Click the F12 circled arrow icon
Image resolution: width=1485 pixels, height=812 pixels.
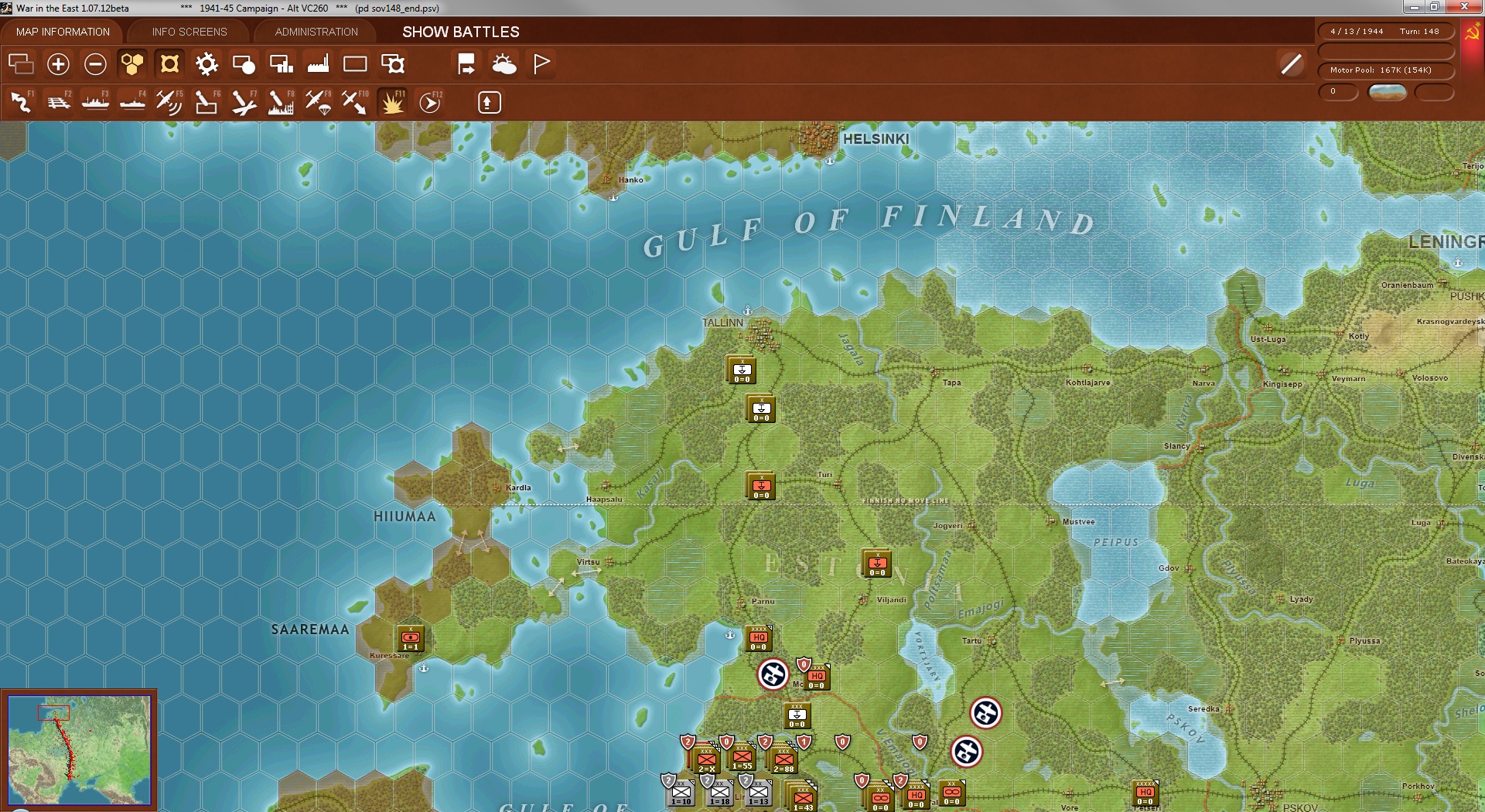(x=430, y=102)
